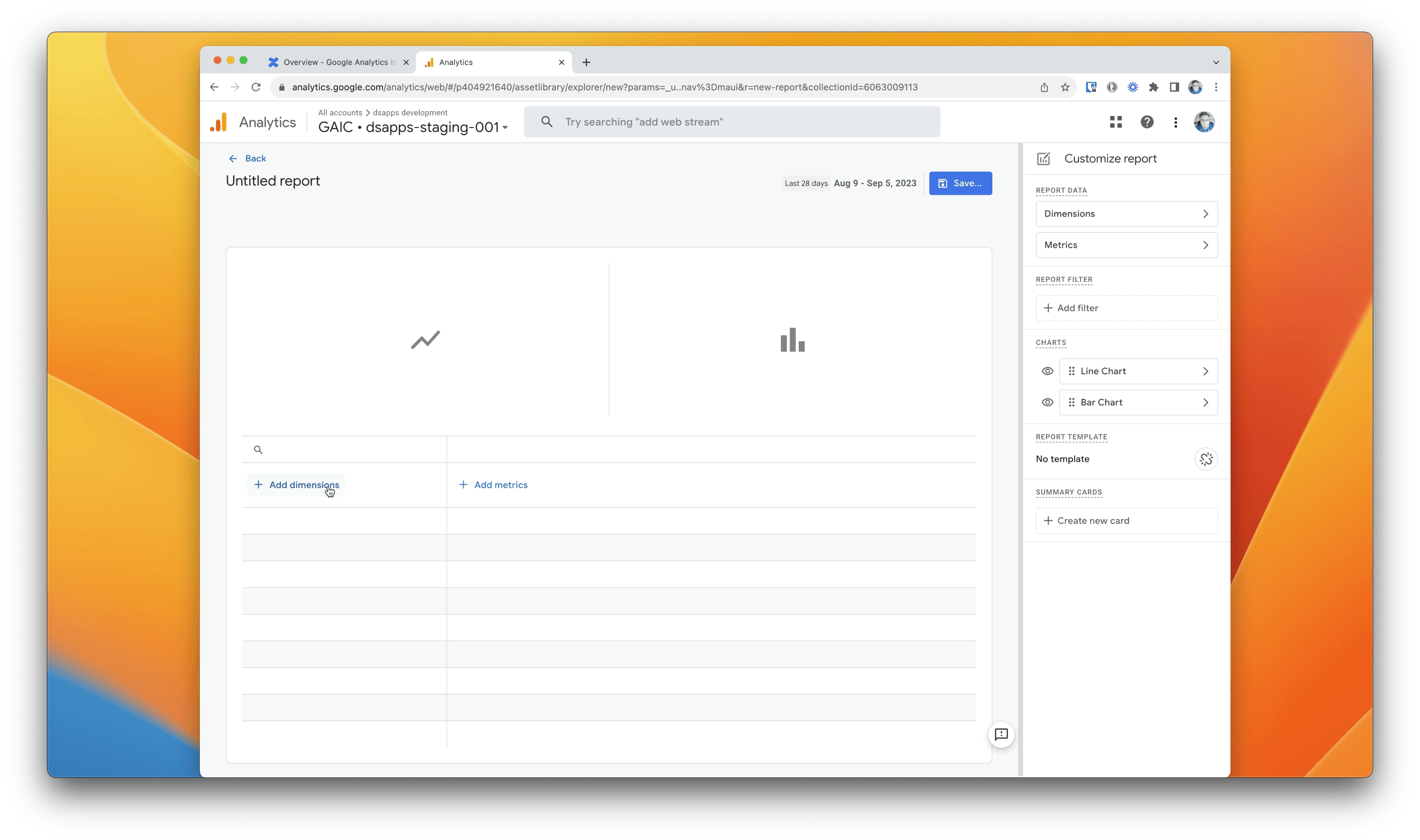Close the Analytics browser tab

click(x=561, y=62)
